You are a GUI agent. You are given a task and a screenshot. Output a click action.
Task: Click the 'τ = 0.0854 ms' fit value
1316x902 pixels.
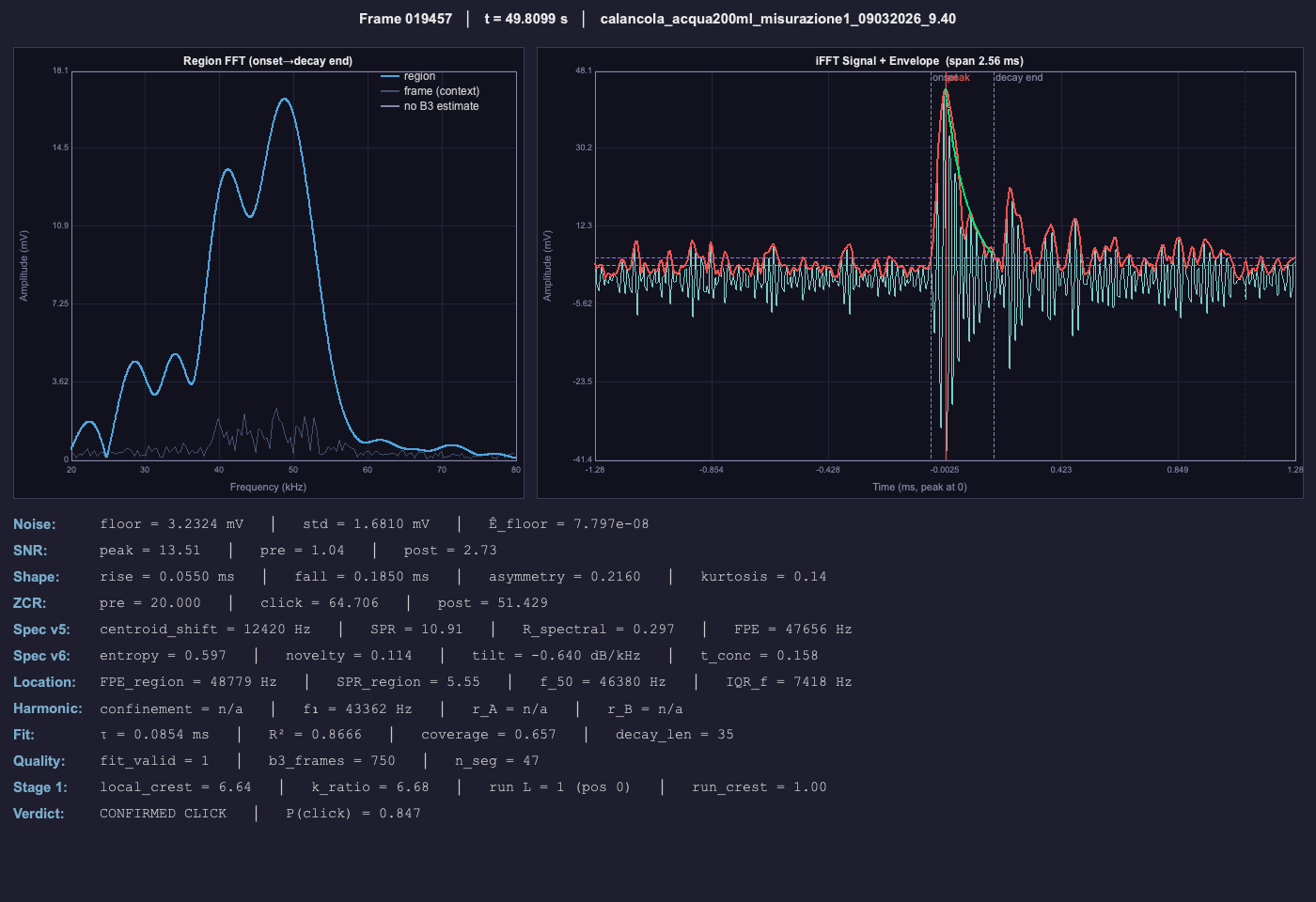[155, 735]
